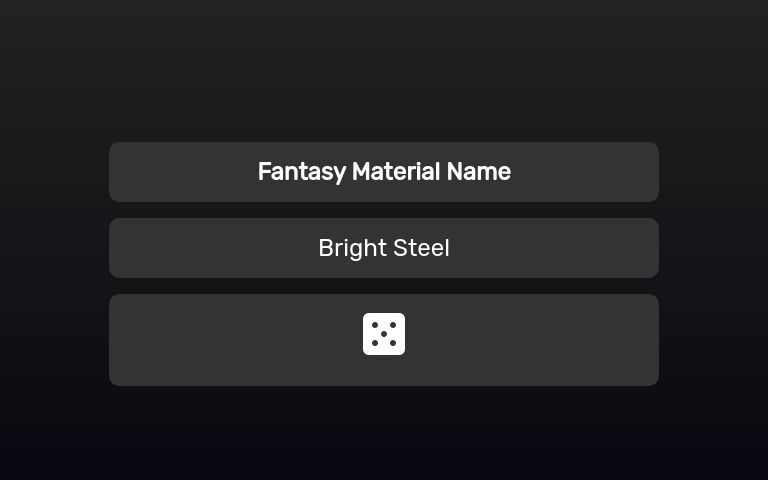Click the dice icon to randomize
Screen dimensions: 768x480
click(384, 334)
